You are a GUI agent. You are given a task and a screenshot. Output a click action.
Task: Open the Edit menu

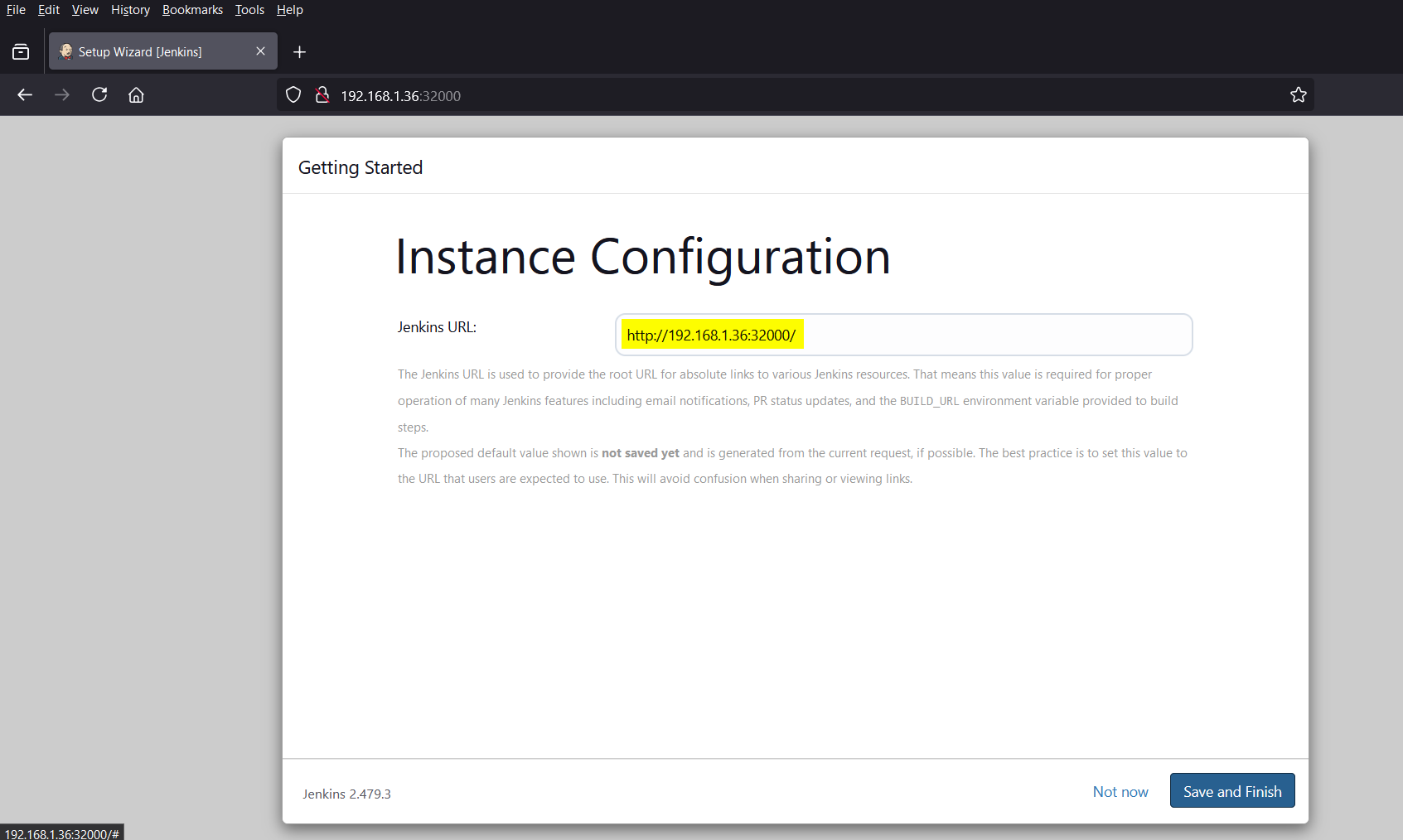point(49,10)
